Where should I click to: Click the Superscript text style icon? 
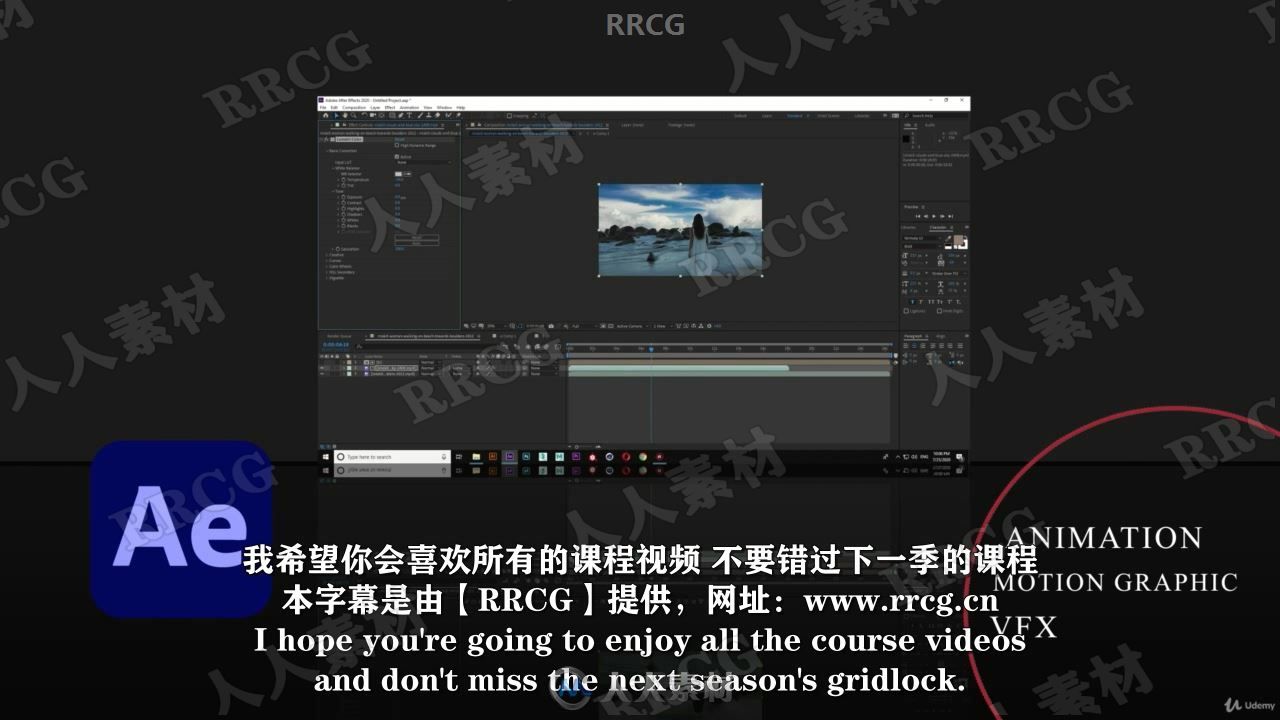point(949,302)
